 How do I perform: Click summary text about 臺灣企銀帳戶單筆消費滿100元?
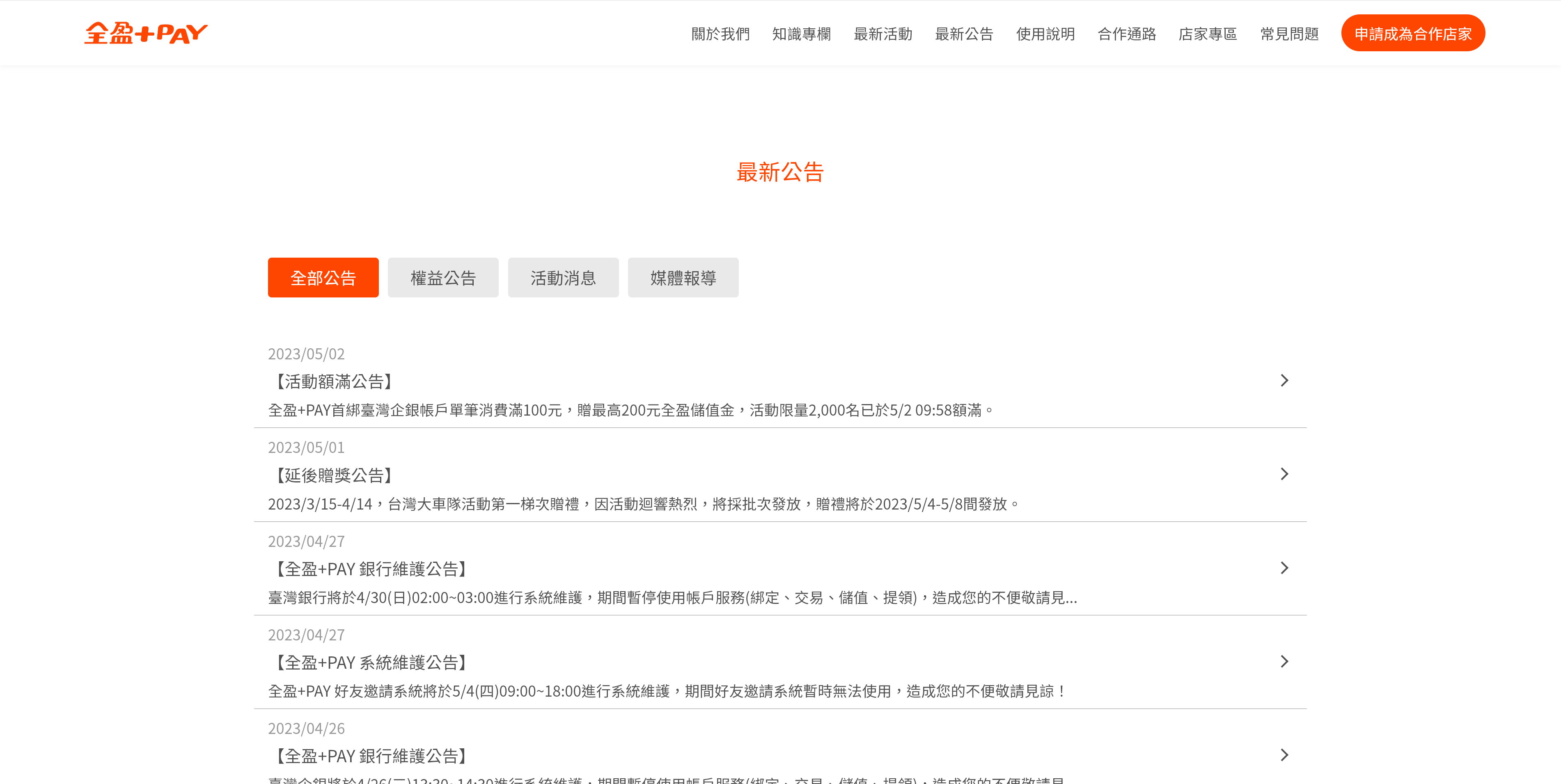tap(631, 410)
